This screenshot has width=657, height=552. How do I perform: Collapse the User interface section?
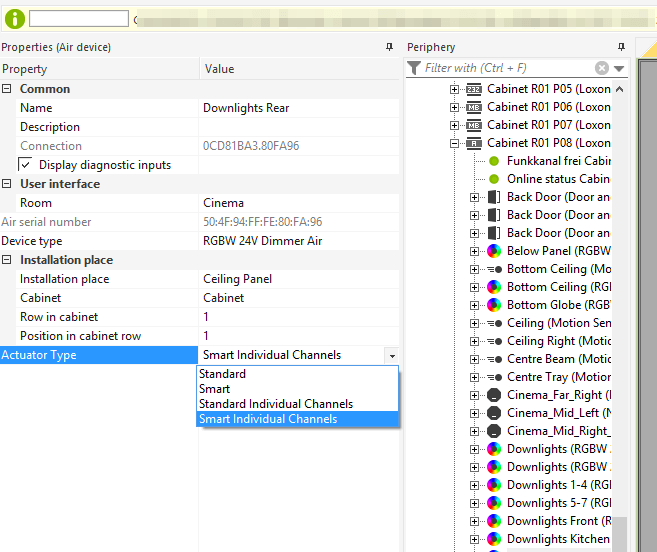click(7, 184)
